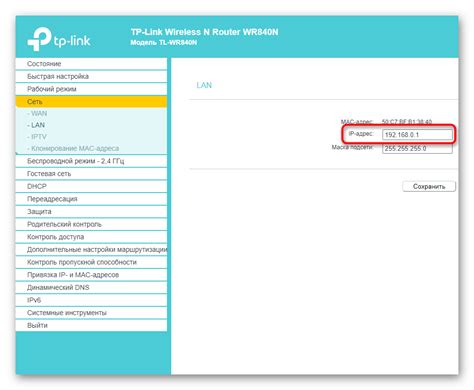
Task: Open the IPTV submenu entry
Action: (37, 137)
